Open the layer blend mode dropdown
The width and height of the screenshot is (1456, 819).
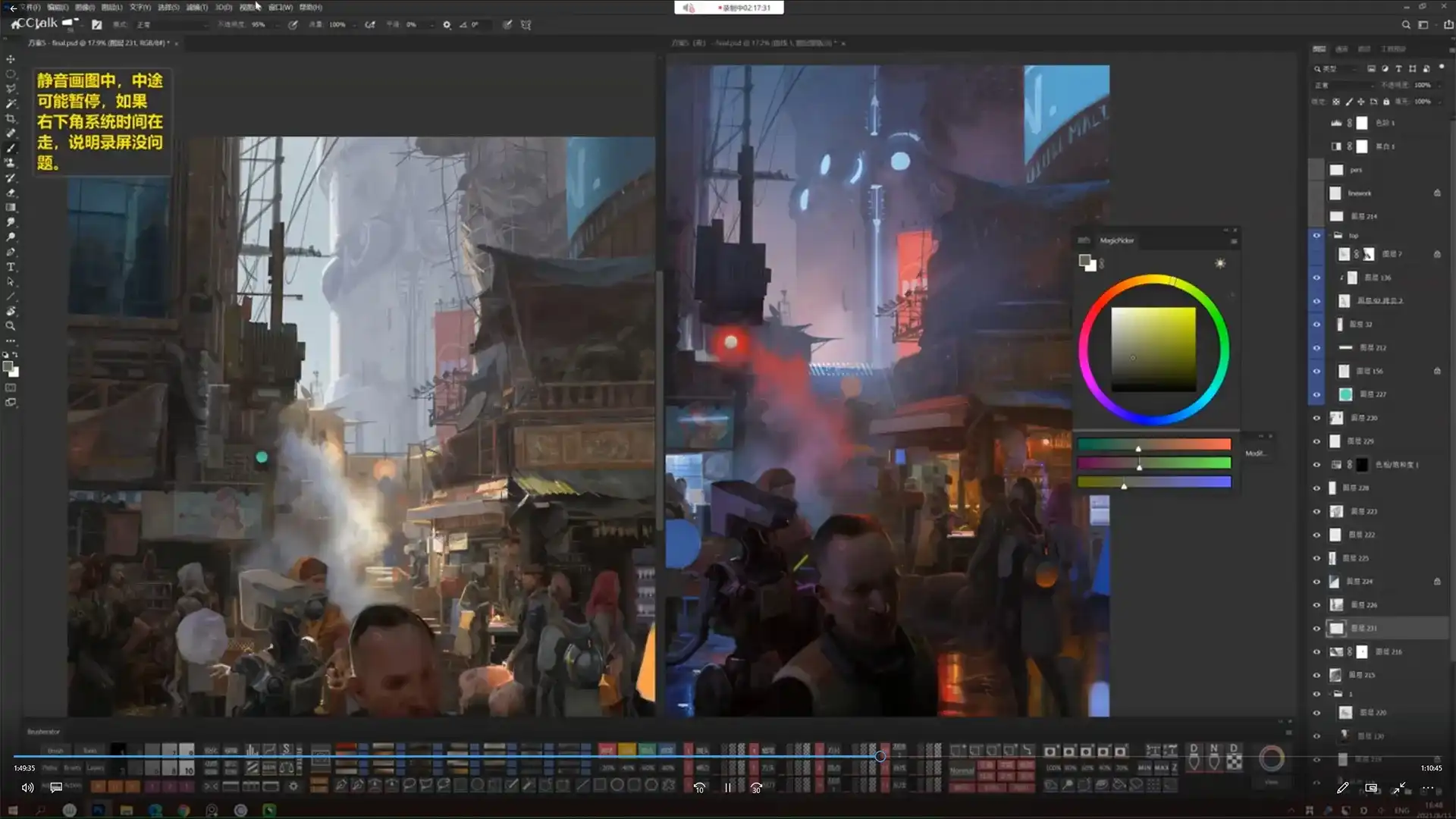pyautogui.click(x=1342, y=85)
